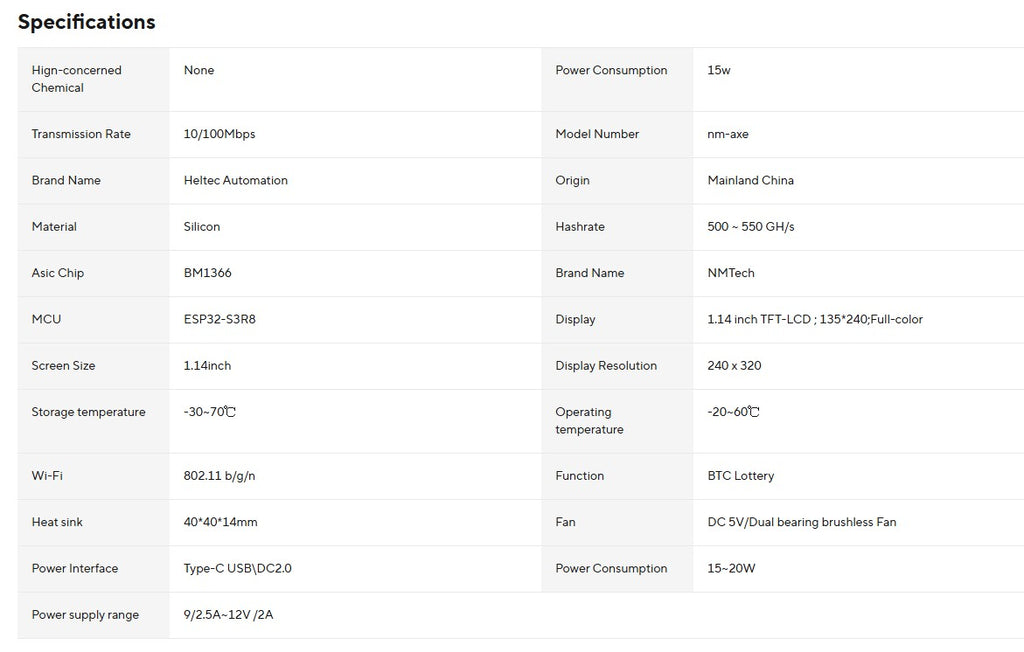This screenshot has height=652, width=1024.
Task: Select the 802.11 b/g/n Wi-Fi value
Action: (x=219, y=476)
